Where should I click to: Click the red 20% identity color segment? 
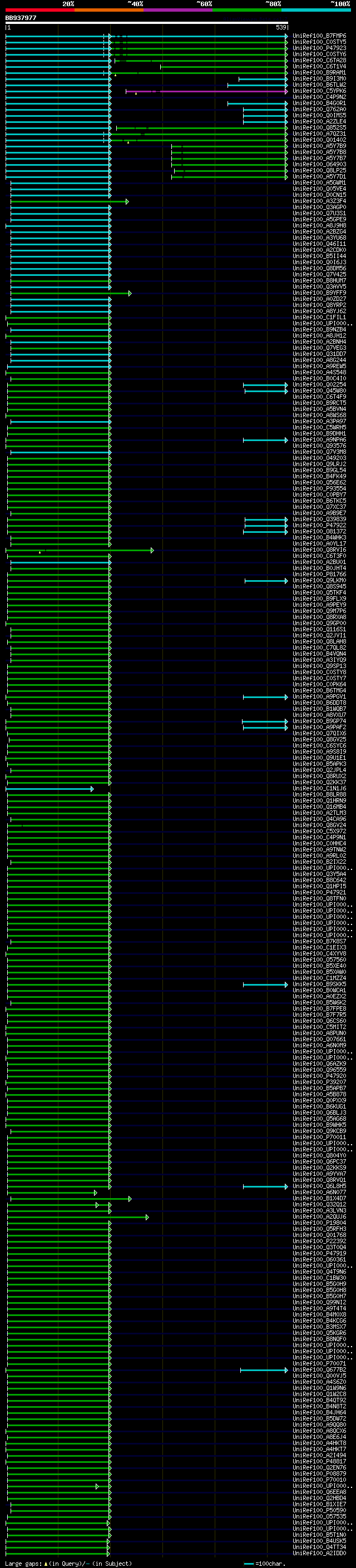point(39,10)
